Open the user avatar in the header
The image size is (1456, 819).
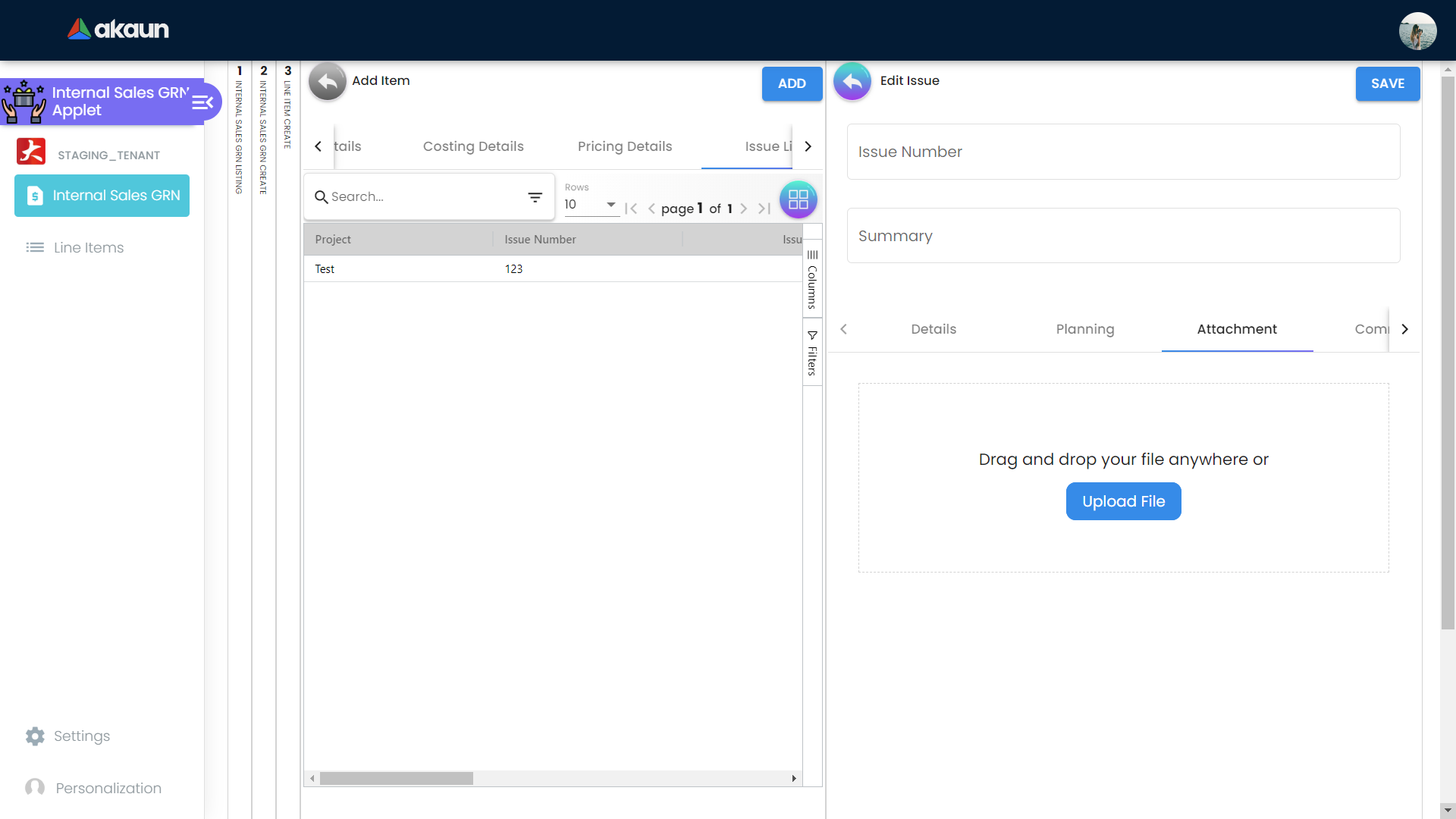coord(1417,31)
